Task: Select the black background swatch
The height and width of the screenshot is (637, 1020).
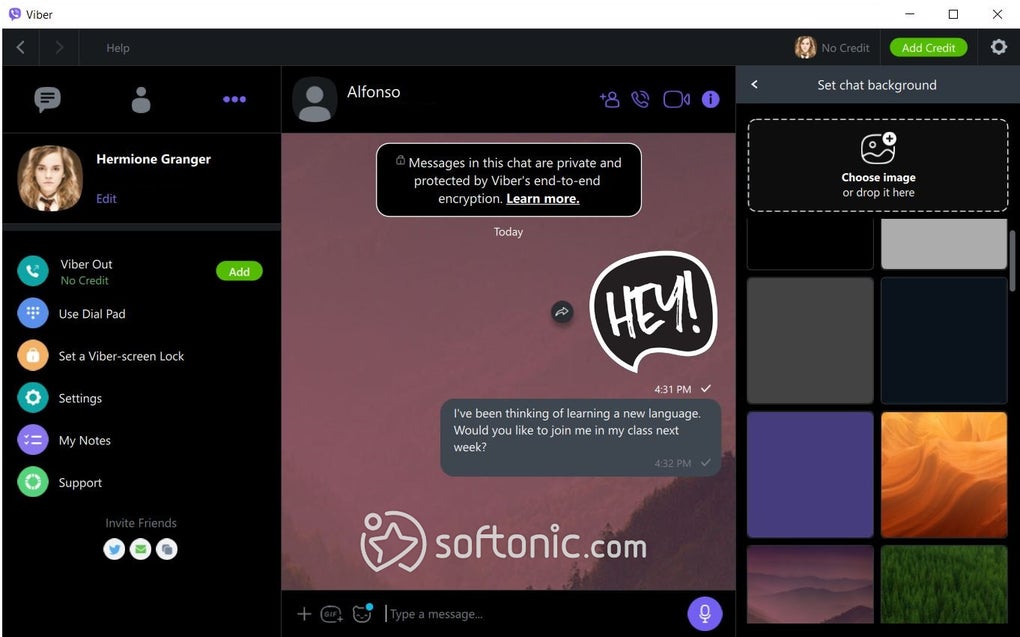Action: (x=810, y=244)
